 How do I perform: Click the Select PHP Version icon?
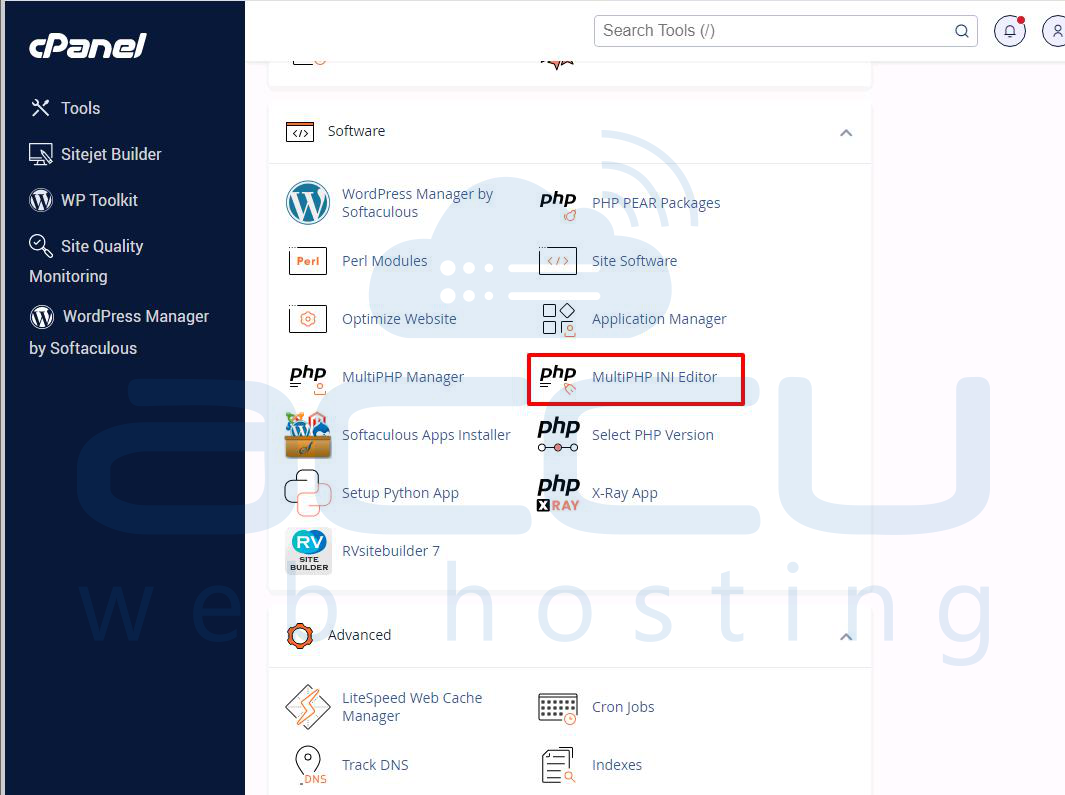click(x=558, y=435)
